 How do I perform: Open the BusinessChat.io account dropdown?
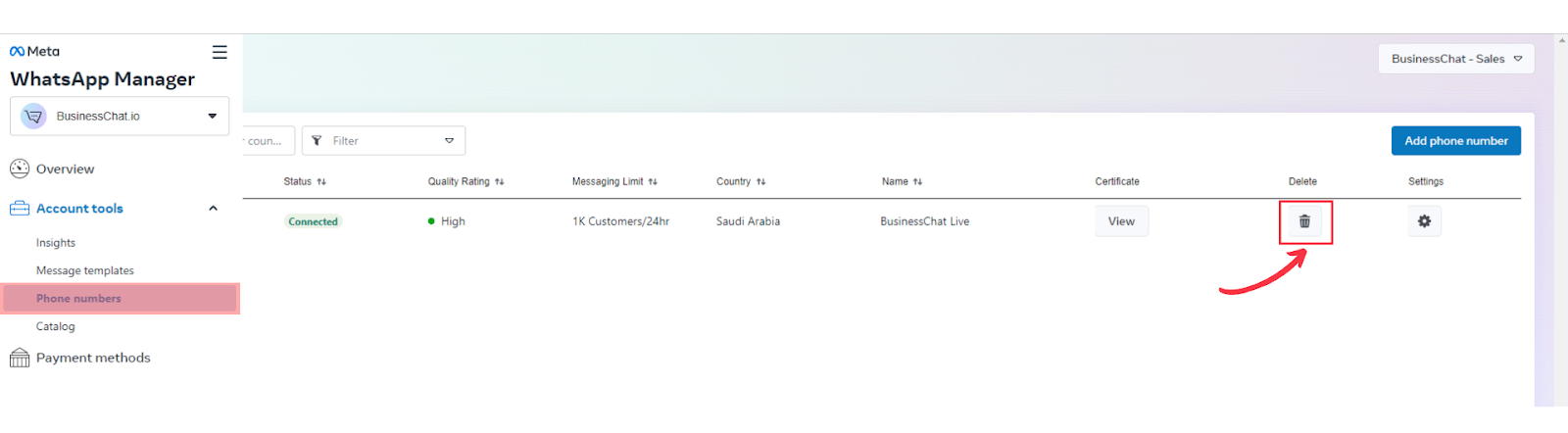pos(120,116)
